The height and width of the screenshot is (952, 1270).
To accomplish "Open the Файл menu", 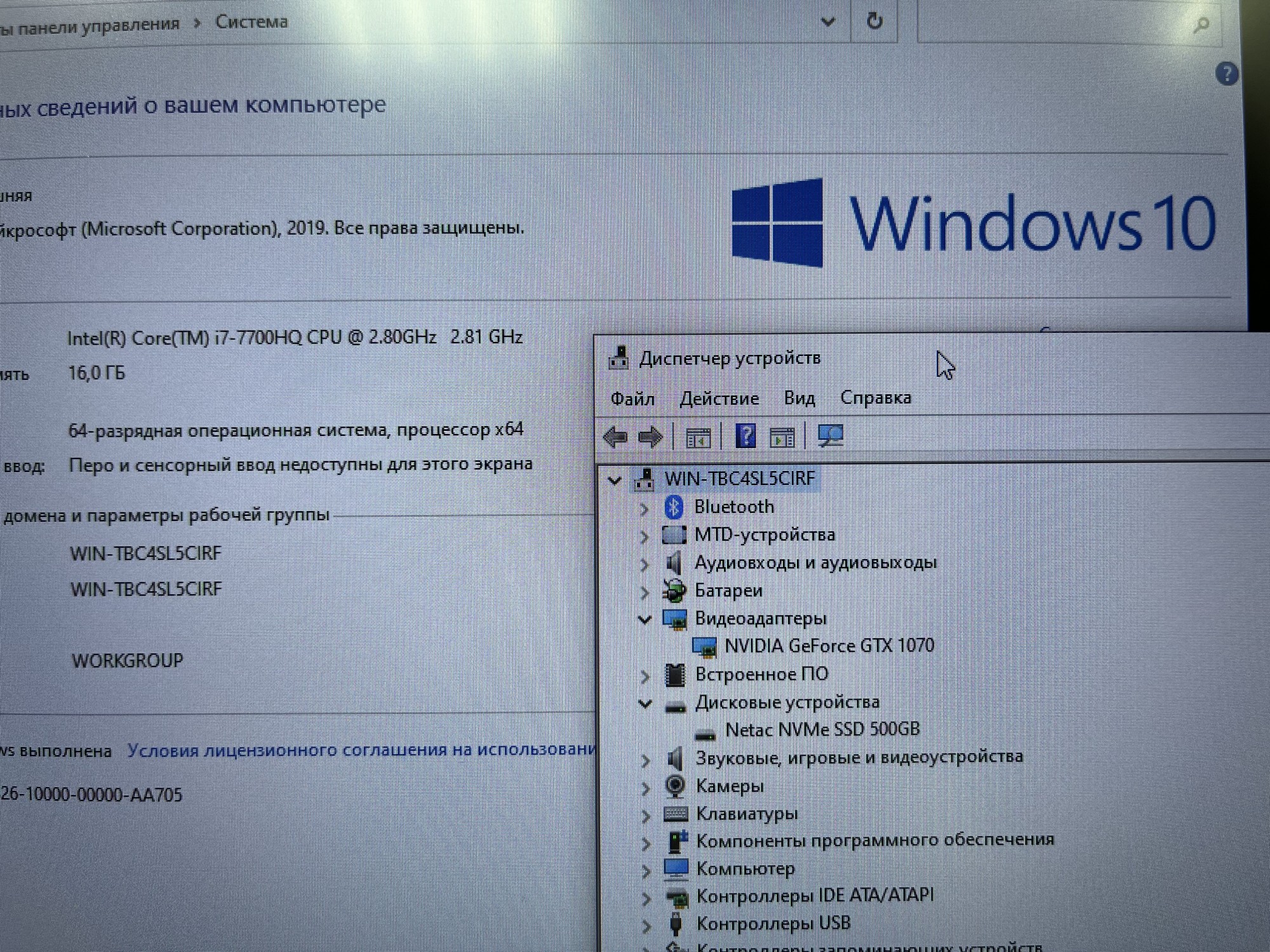I will [632, 399].
